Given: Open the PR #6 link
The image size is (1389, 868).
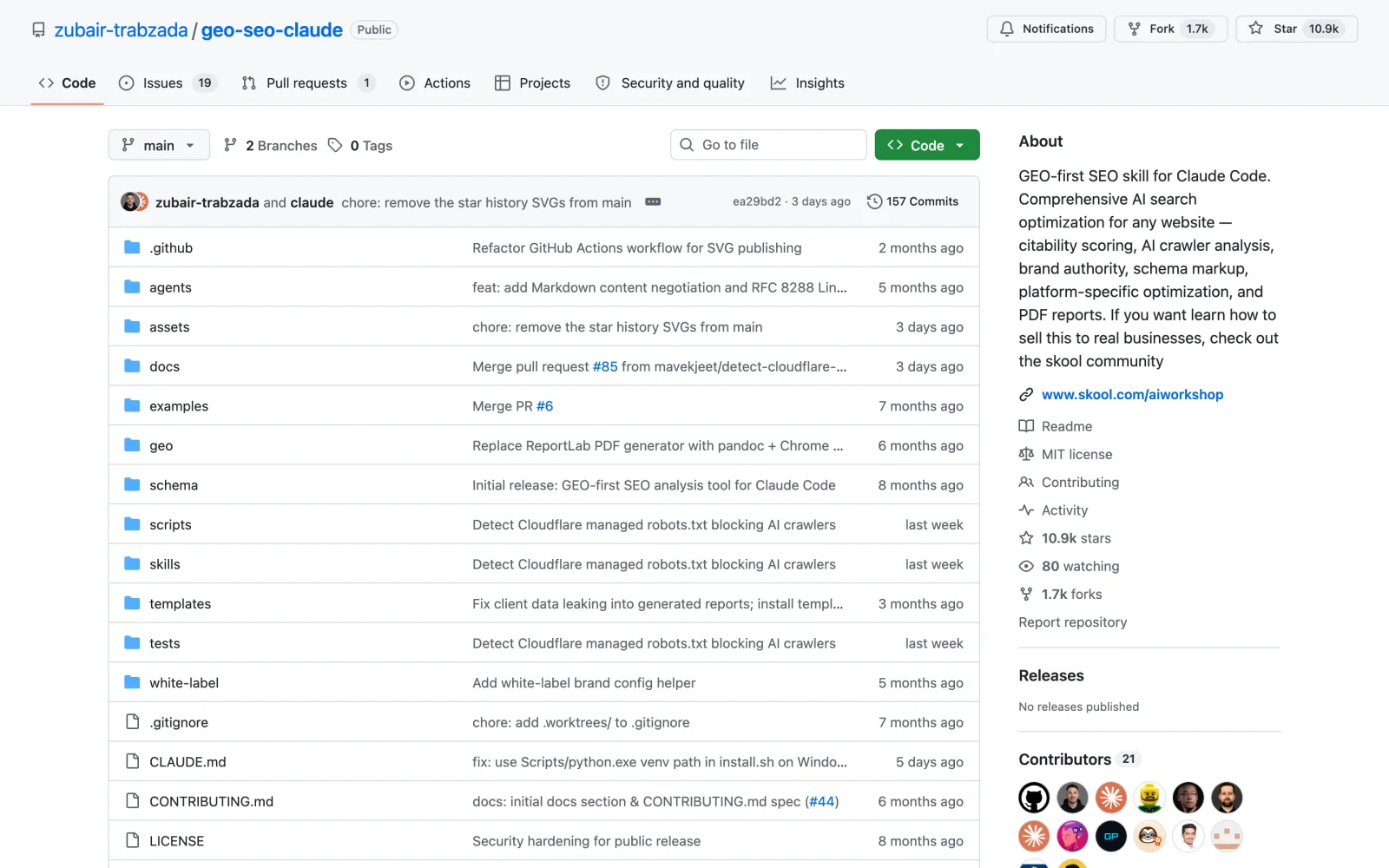Looking at the screenshot, I should (x=544, y=405).
